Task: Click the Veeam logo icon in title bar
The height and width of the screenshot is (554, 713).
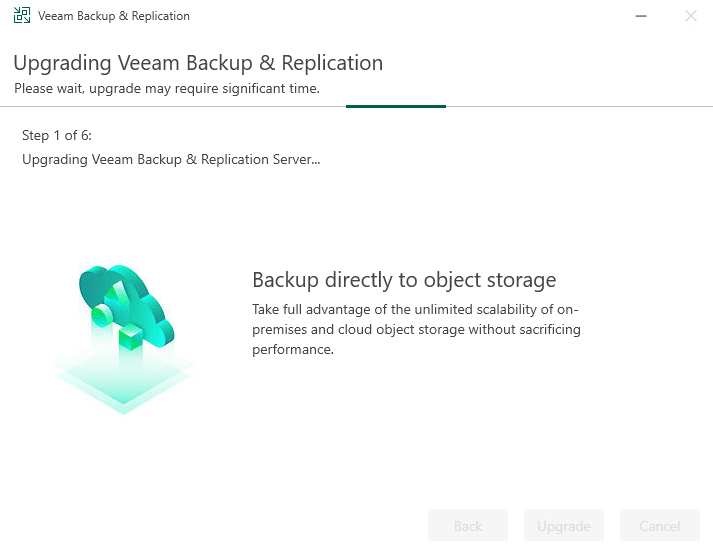Action: 22,15
